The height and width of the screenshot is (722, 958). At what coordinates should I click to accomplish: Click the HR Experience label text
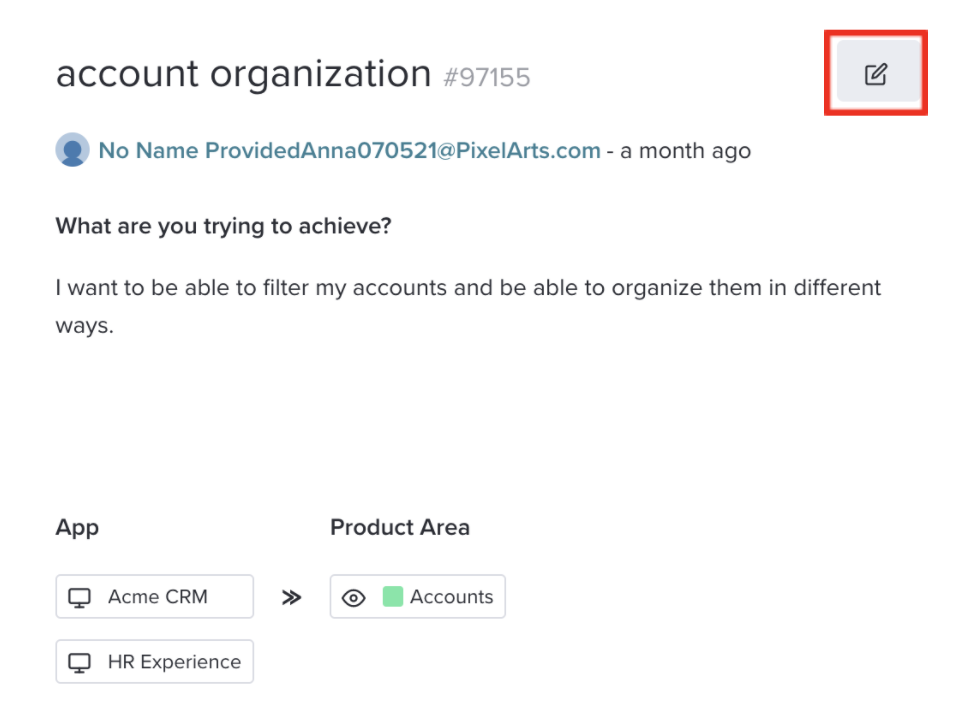(x=175, y=662)
